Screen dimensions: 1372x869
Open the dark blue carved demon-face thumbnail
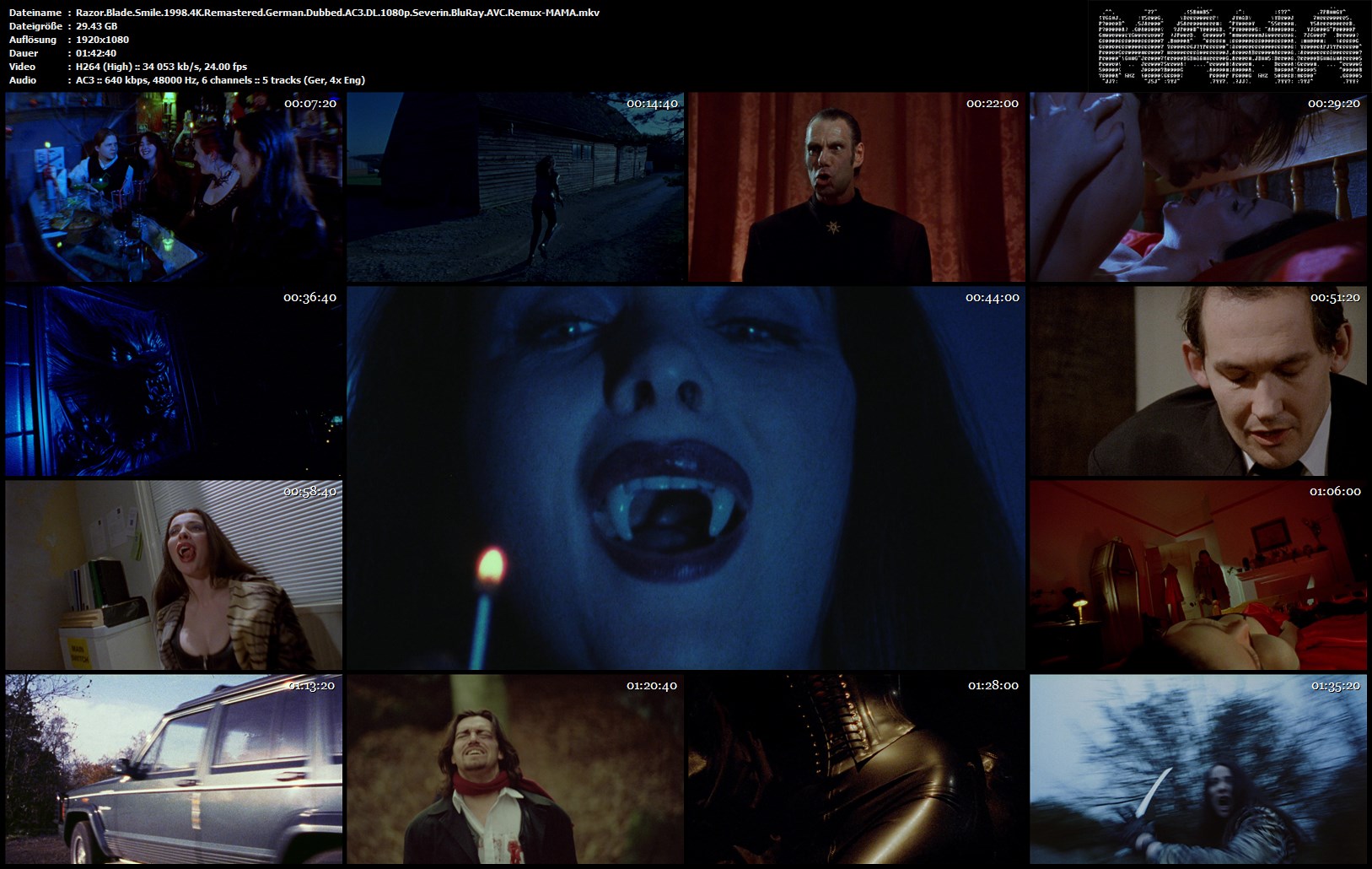click(x=174, y=381)
